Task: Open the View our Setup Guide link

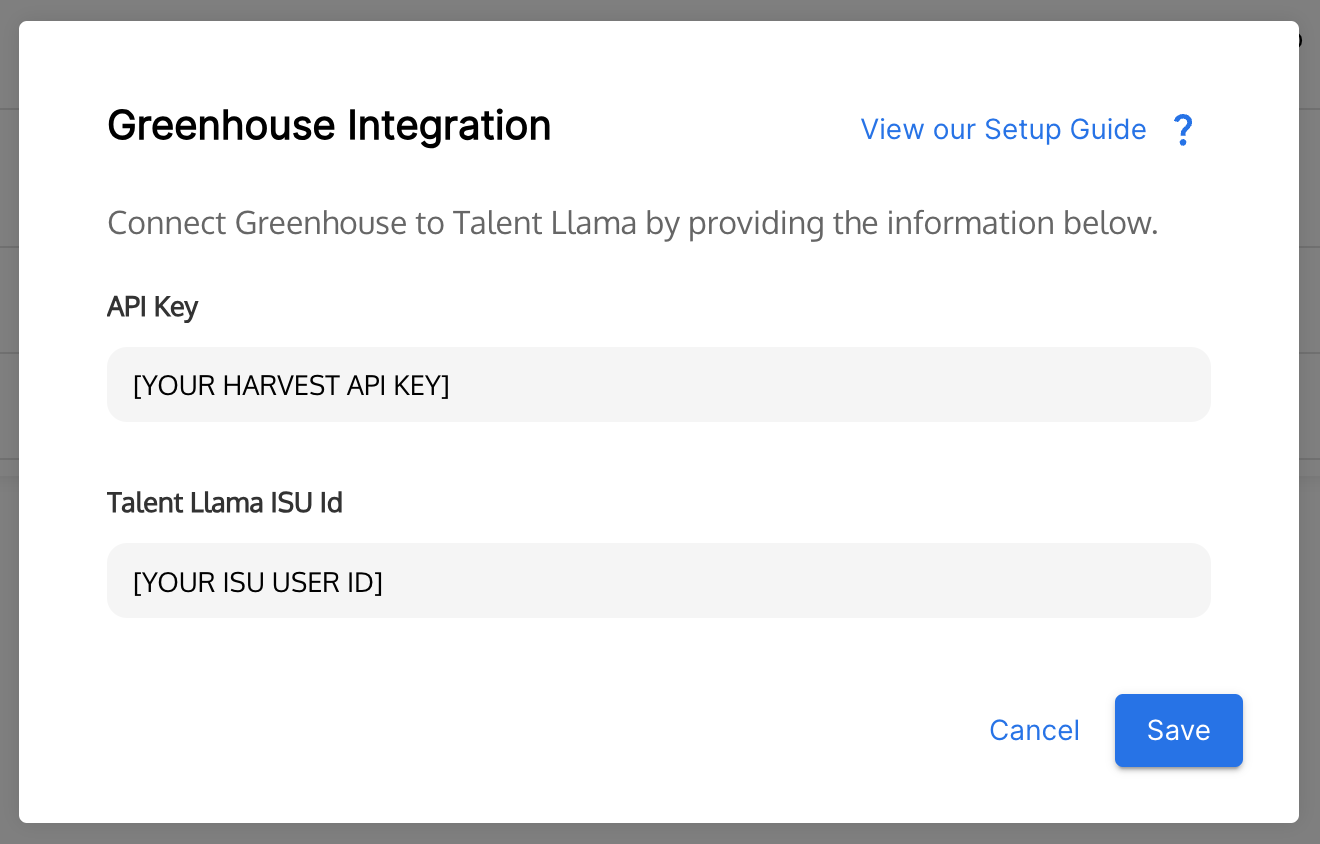Action: coord(1003,130)
